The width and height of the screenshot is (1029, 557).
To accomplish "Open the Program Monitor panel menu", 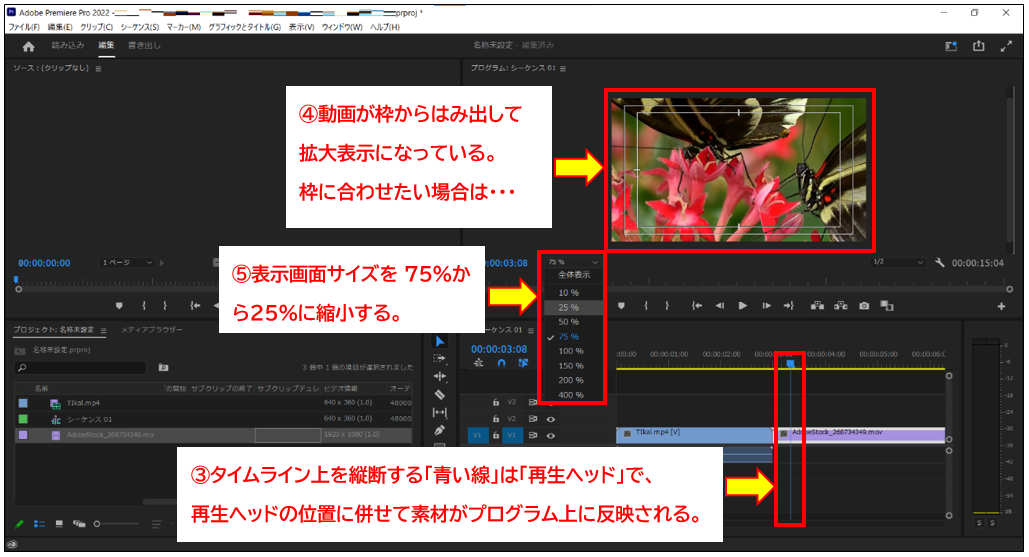I will (x=562, y=69).
